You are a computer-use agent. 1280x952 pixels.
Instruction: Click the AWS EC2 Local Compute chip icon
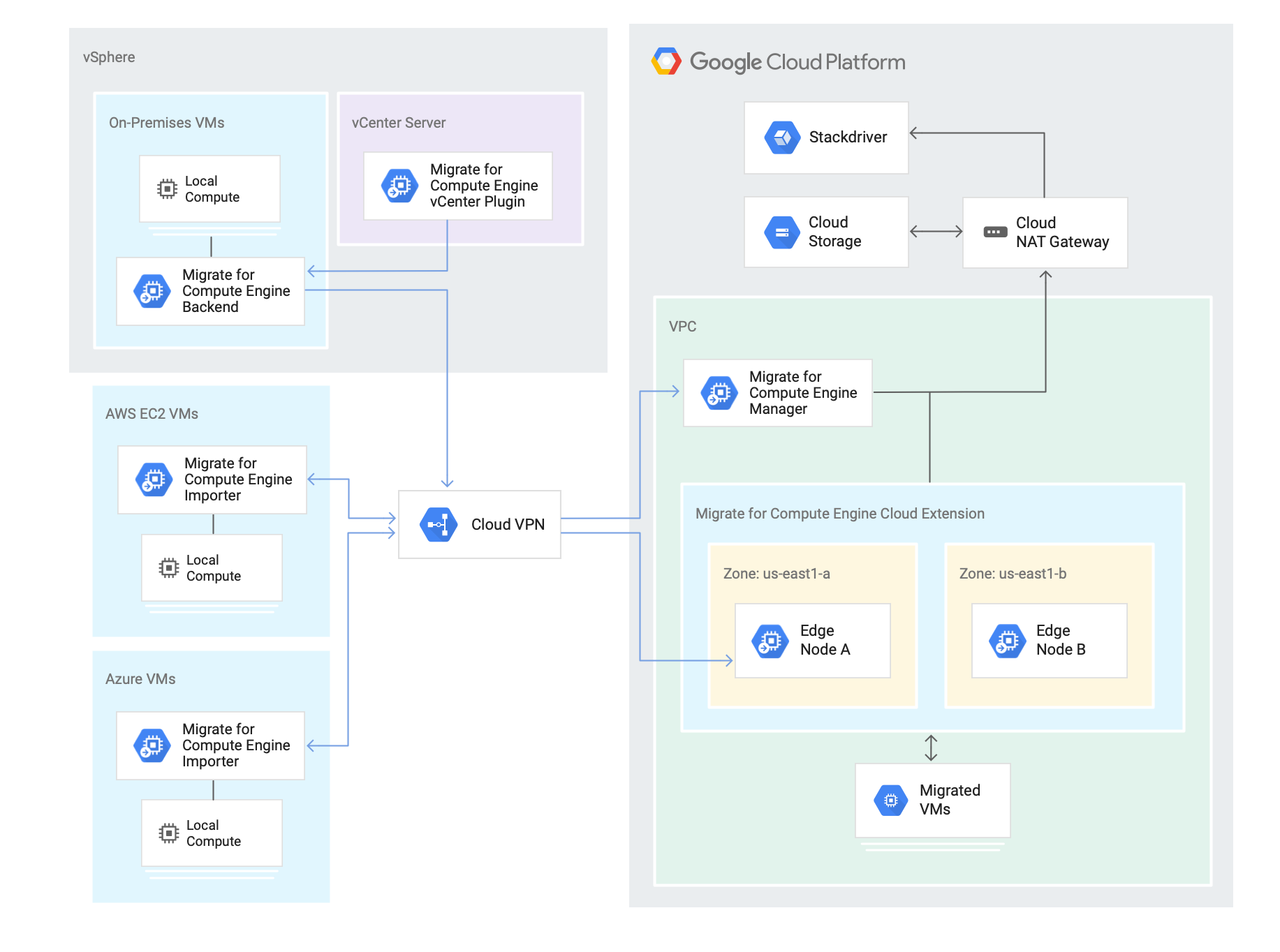168,567
